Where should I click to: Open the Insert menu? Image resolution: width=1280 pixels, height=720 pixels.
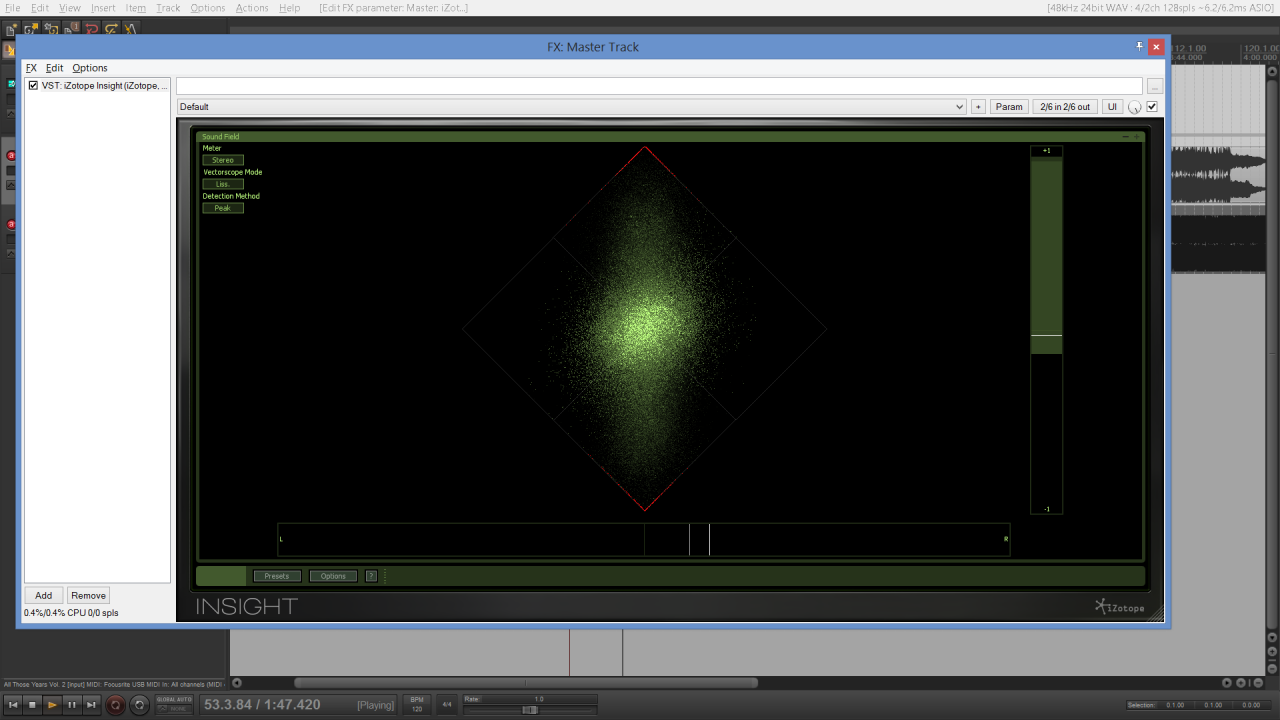pos(103,8)
